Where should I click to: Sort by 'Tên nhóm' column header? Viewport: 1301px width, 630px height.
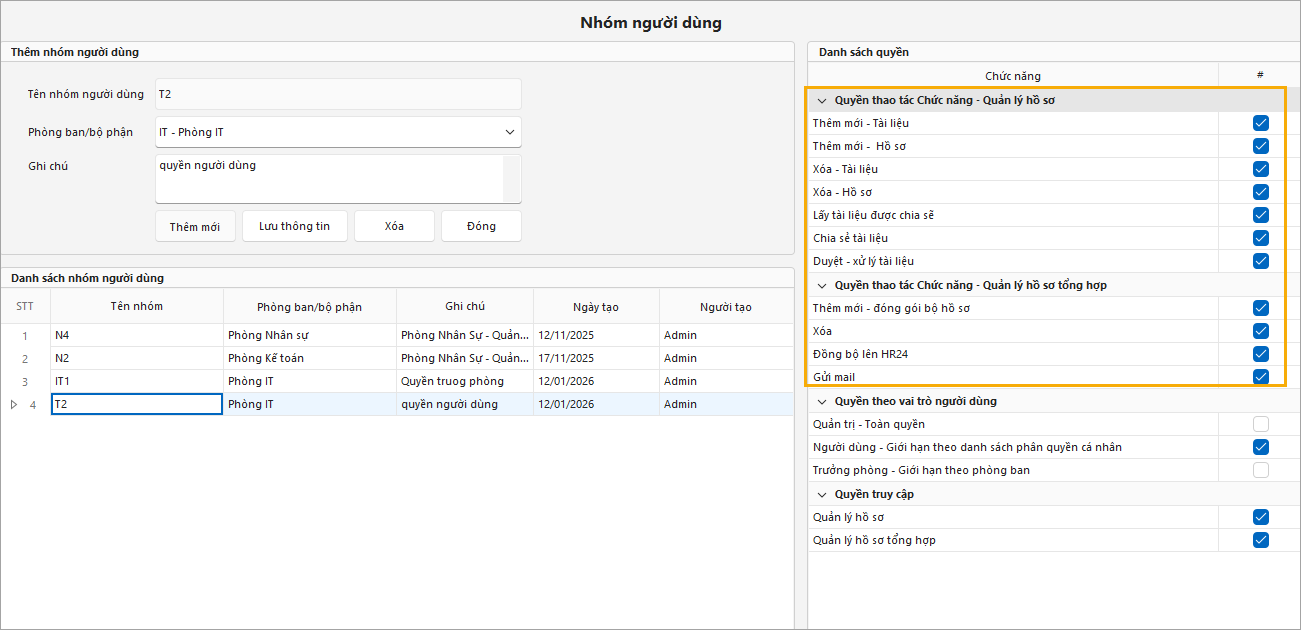pos(137,306)
